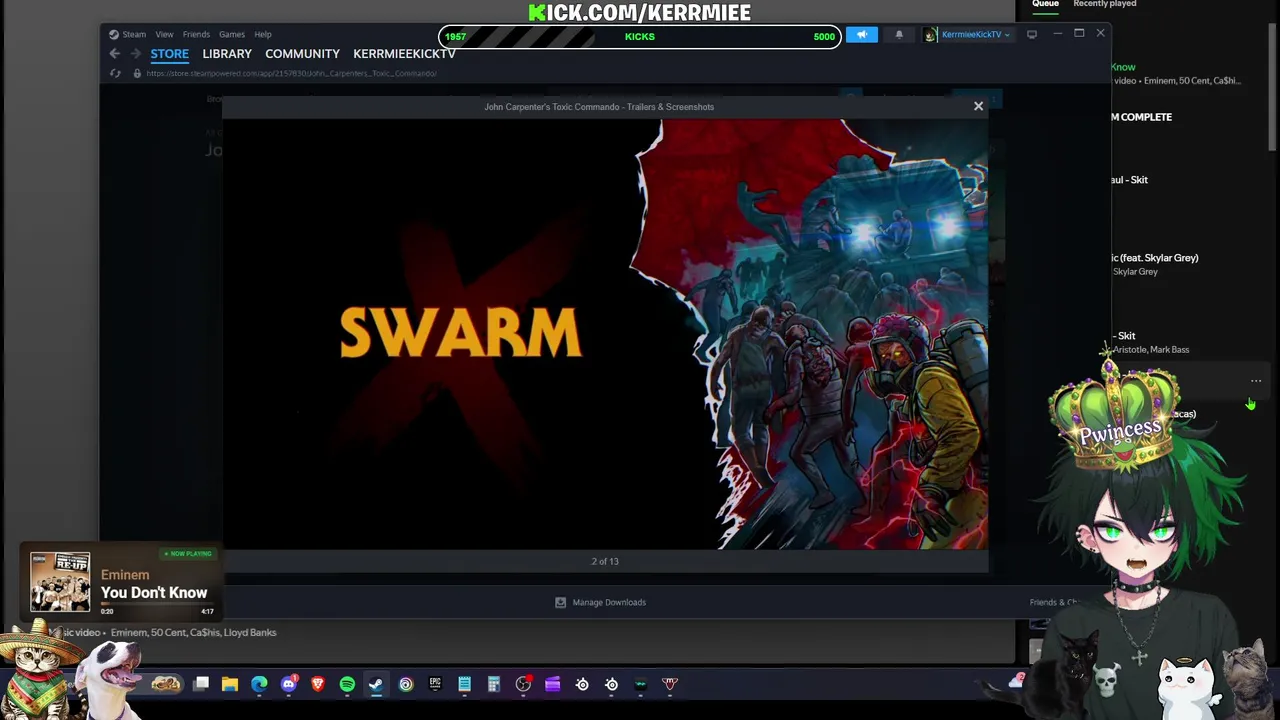The height and width of the screenshot is (720, 1280).
Task: Select 'Skylar Grey' artist text in queue
Action: (x=1135, y=272)
